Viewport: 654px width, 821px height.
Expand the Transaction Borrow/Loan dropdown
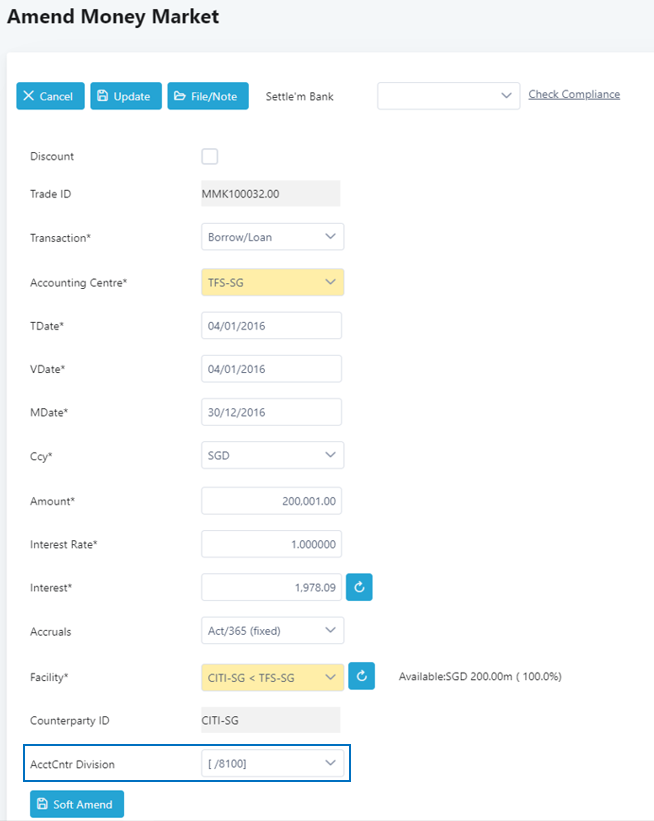tap(273, 237)
